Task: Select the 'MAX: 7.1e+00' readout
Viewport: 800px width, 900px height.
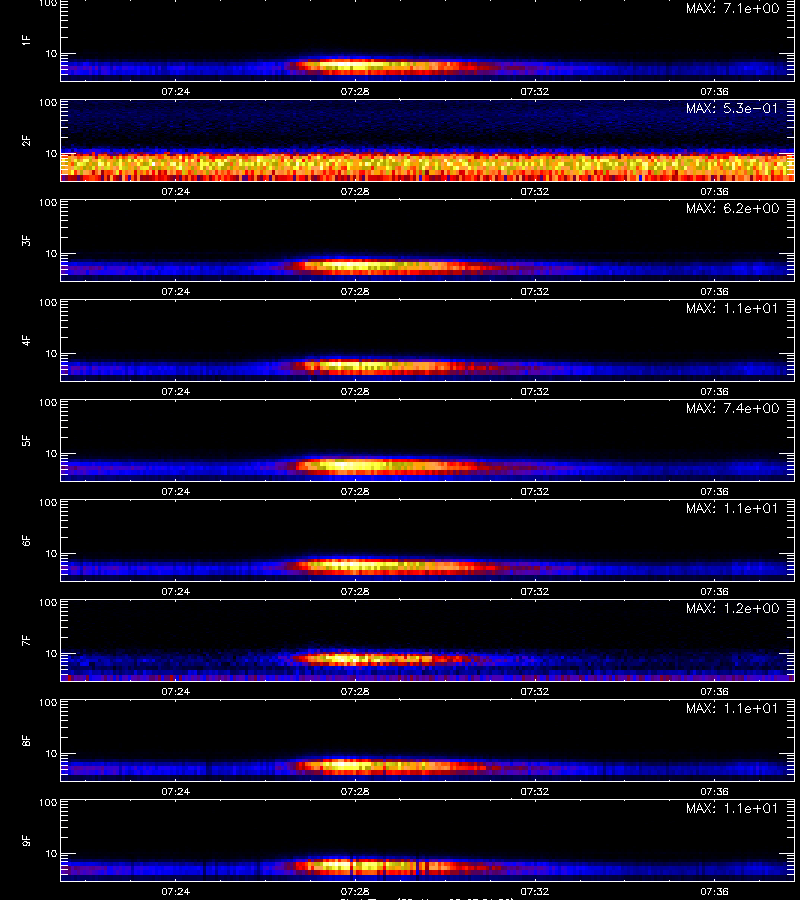Action: (732, 9)
